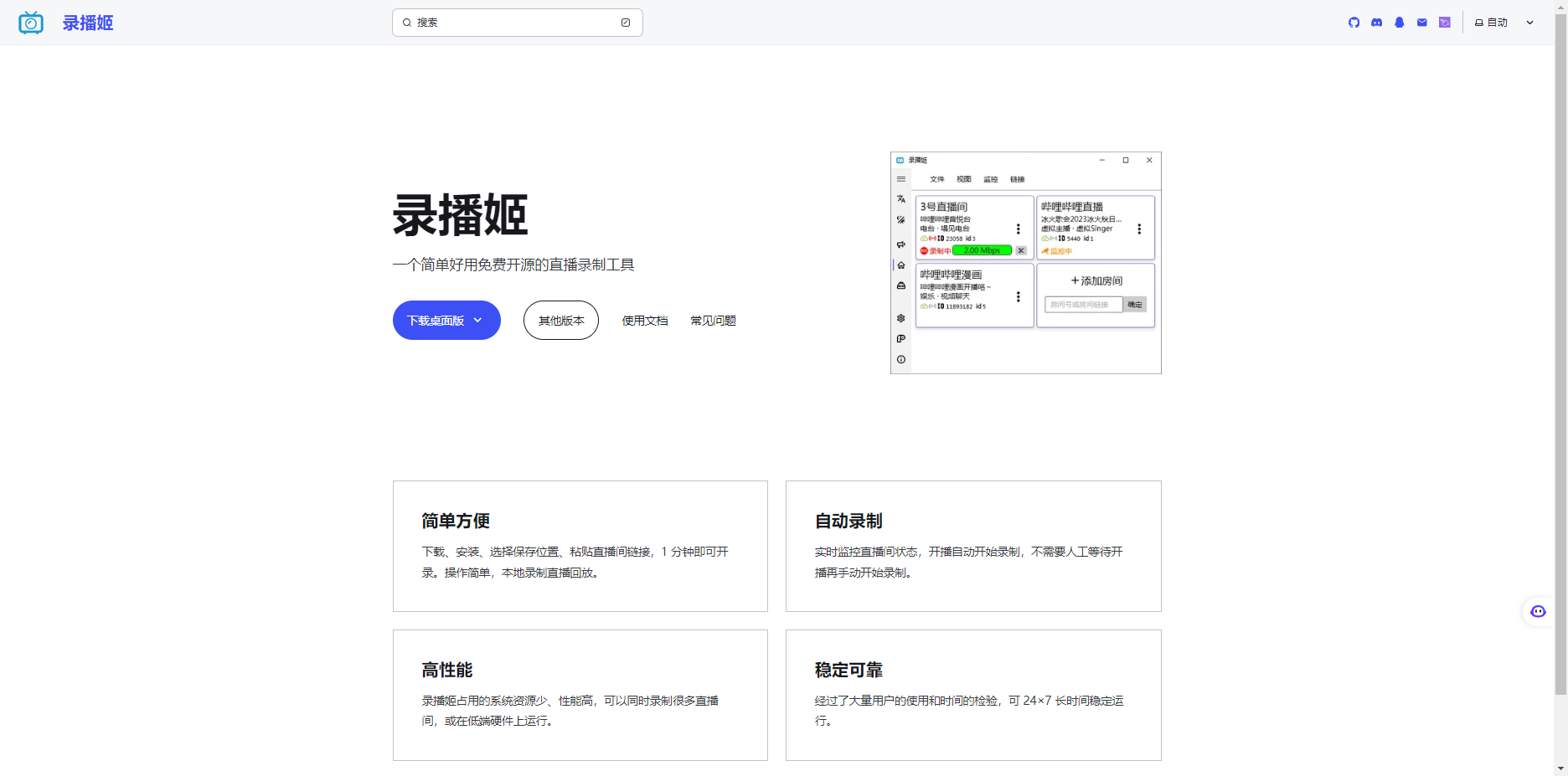Click the 其他版本 button
The height and width of the screenshot is (776, 1568).
pos(561,321)
